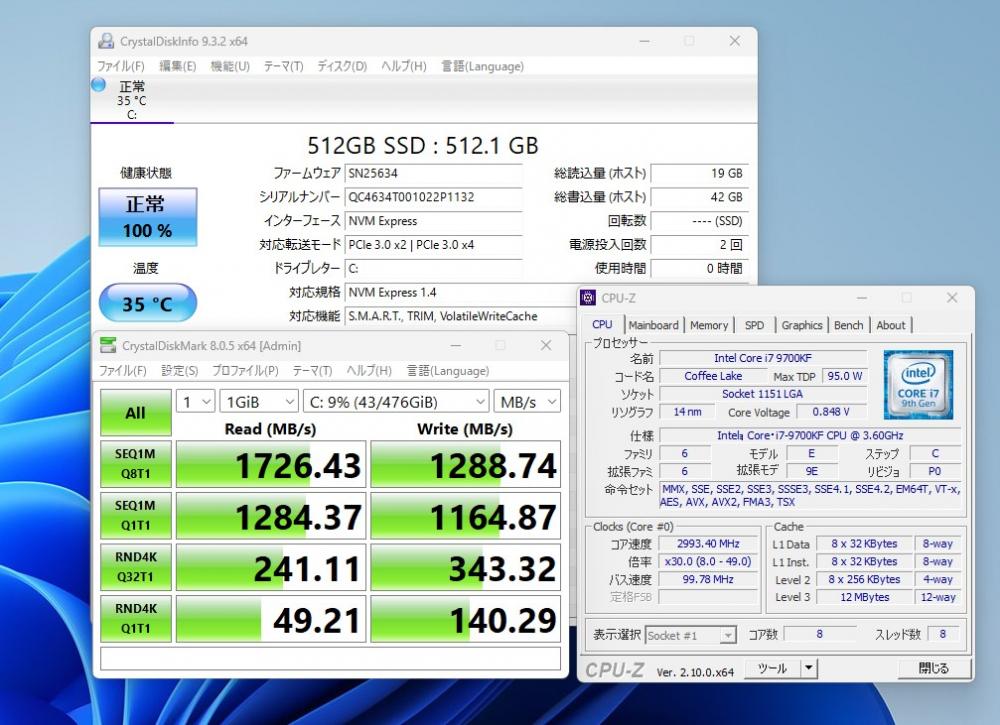
Task: Click the power-on hours value 0 時間
Action: pos(699,268)
